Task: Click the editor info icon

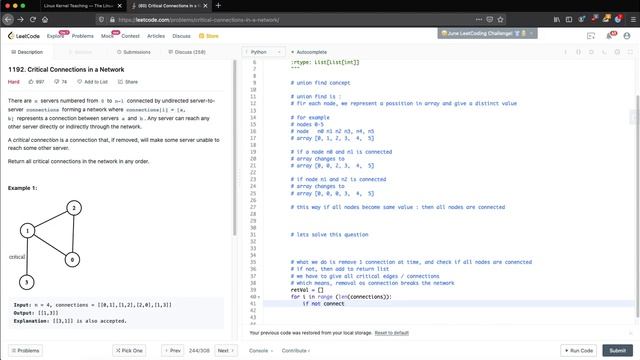Action: click(x=565, y=52)
